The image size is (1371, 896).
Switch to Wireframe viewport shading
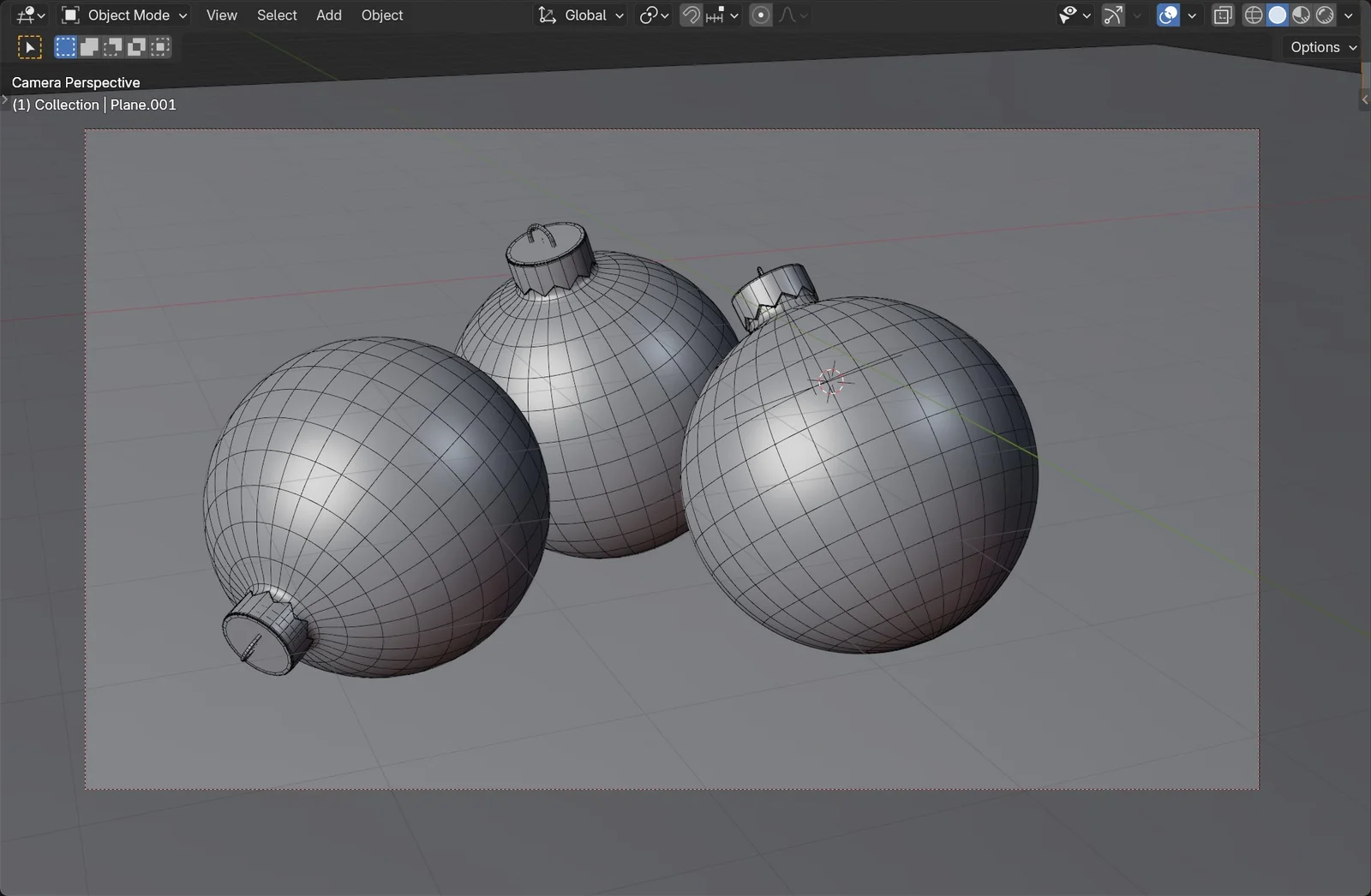tap(1253, 15)
